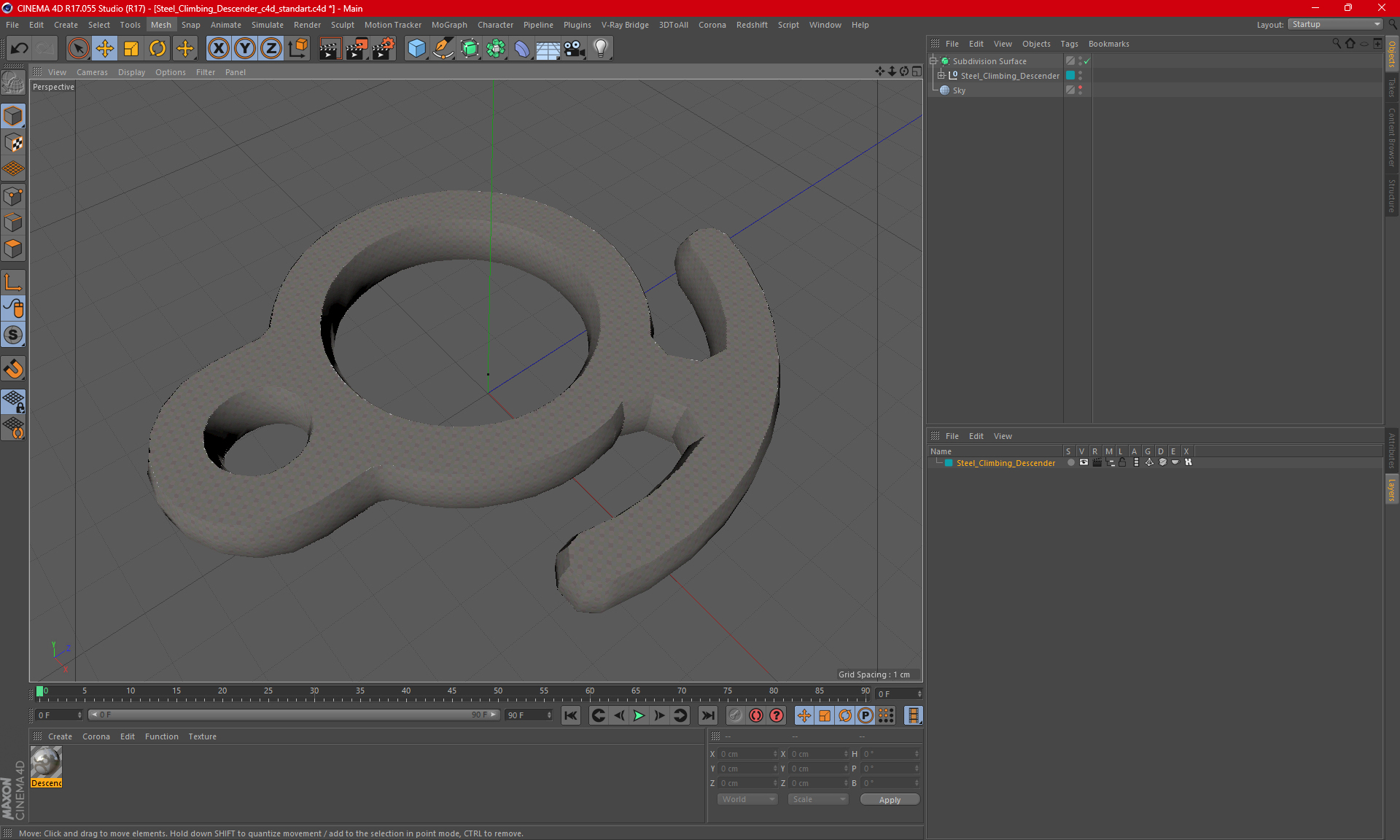Screen dimensions: 1400x840
Task: Open the Takes side tab
Action: click(1391, 87)
